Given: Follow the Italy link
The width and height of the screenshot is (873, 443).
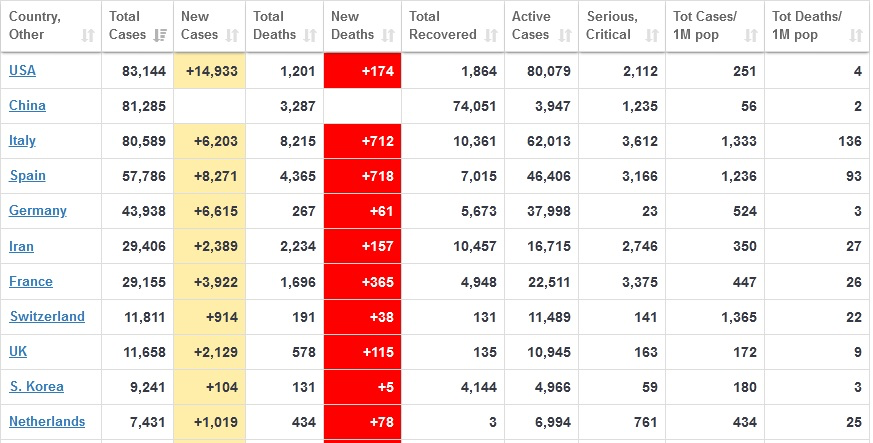Looking at the screenshot, I should [22, 141].
